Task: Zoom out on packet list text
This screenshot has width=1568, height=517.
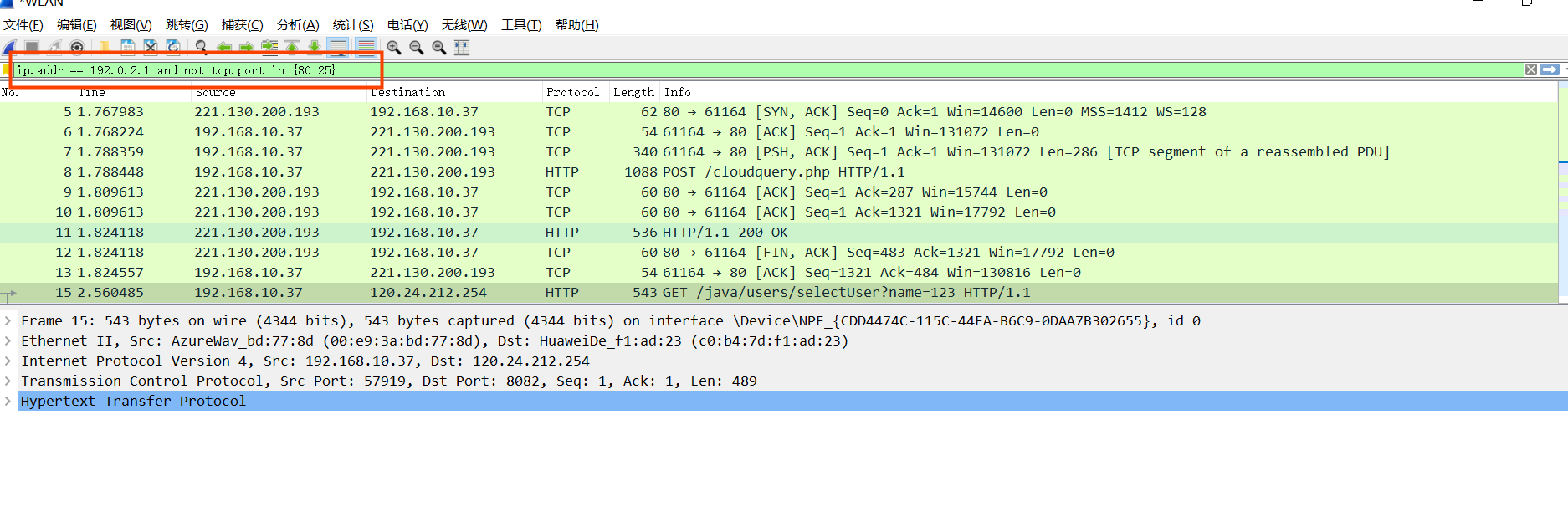Action: click(x=417, y=47)
